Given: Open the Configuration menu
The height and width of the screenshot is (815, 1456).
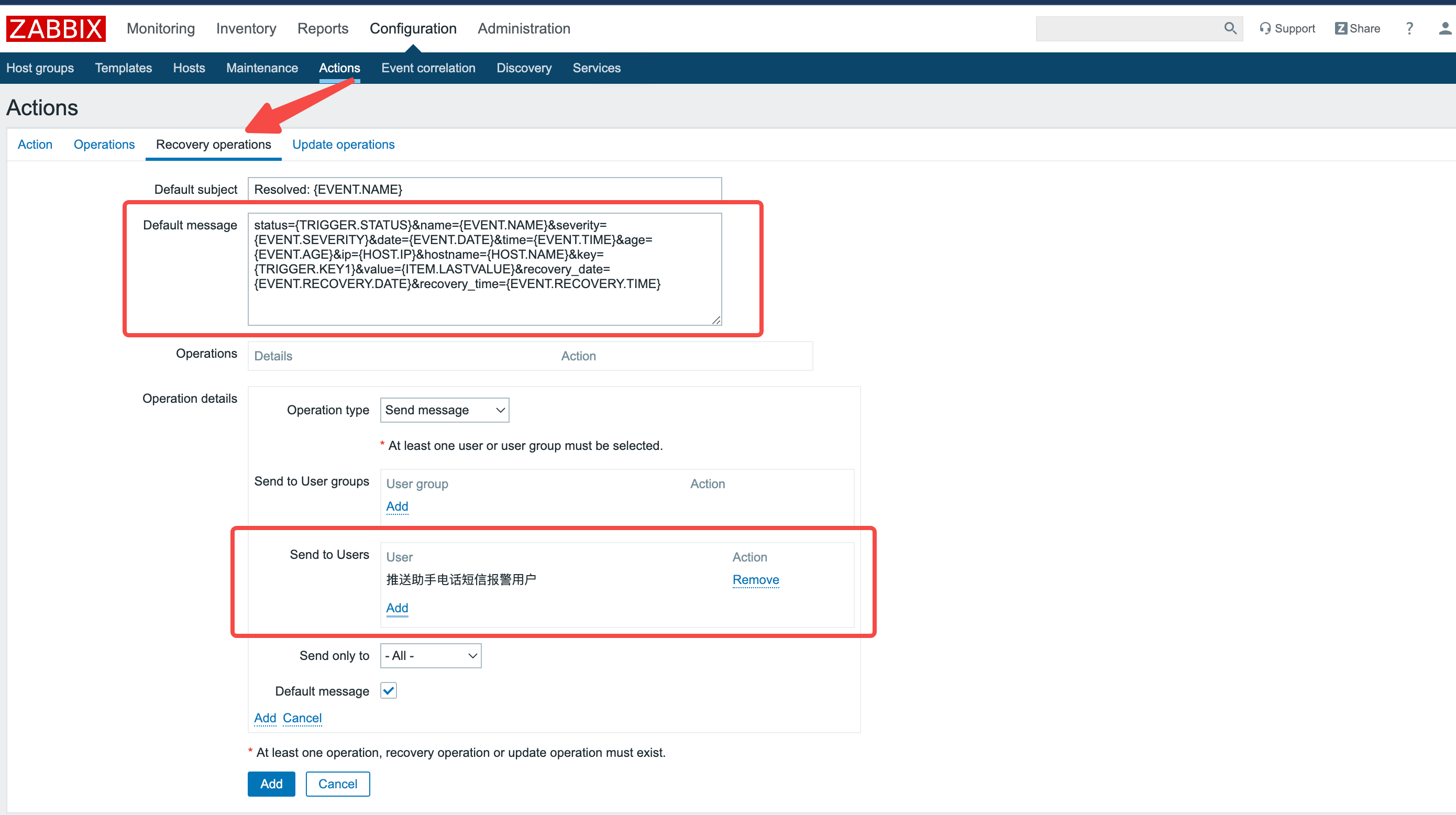Looking at the screenshot, I should coord(413,28).
